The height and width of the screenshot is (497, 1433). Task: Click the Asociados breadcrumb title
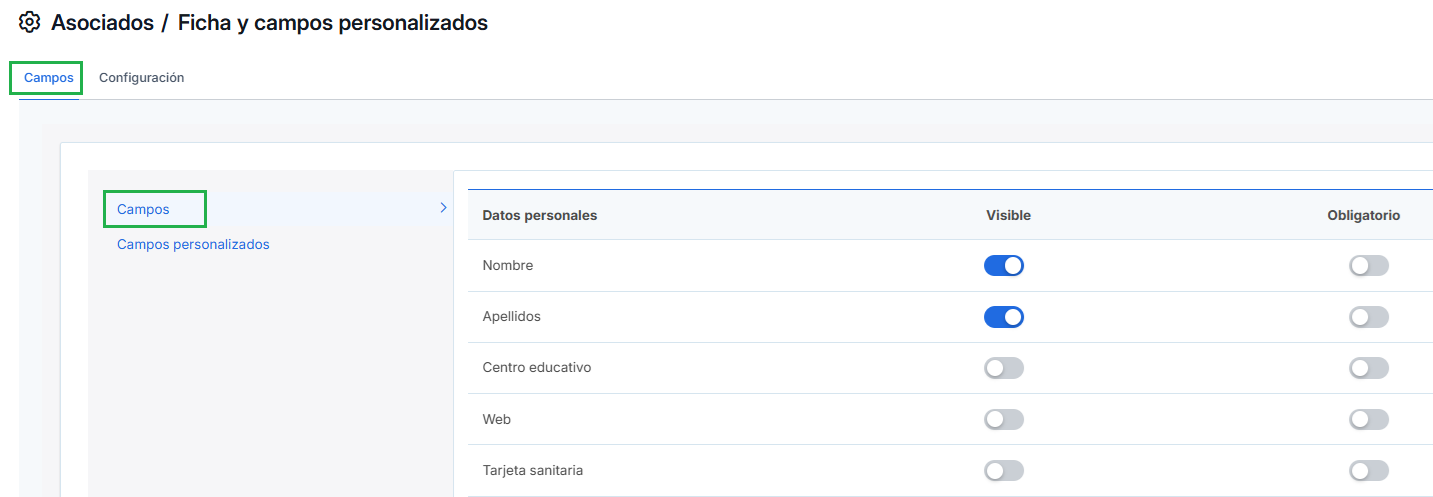[102, 22]
